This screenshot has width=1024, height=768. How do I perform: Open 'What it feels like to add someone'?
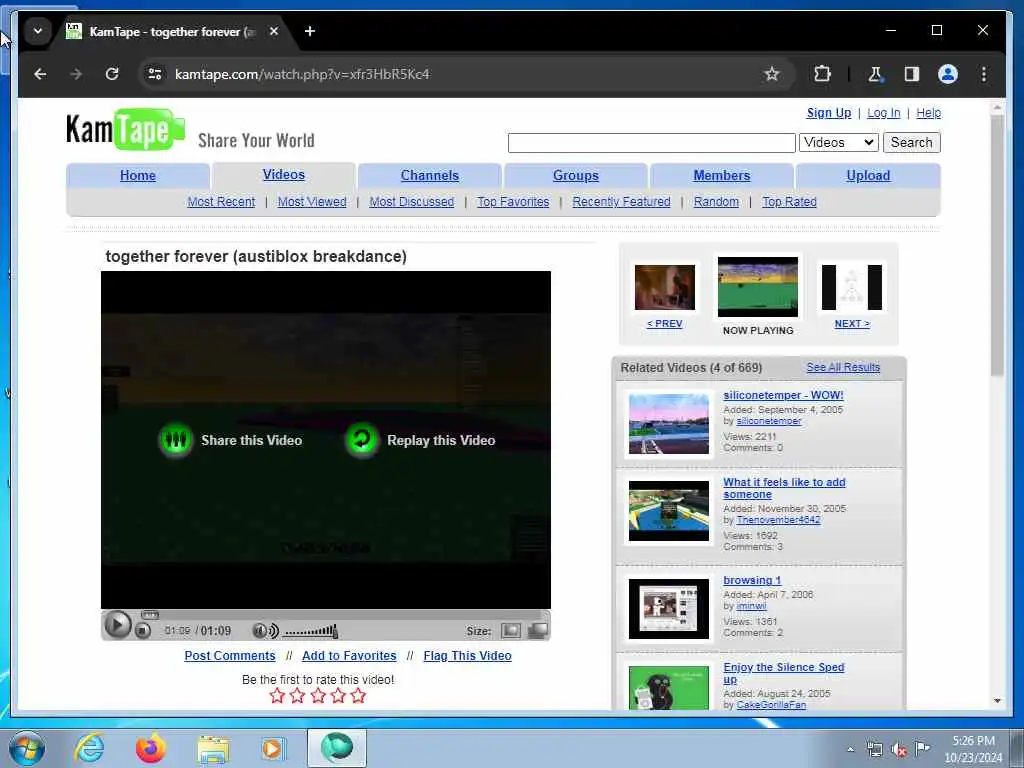[x=784, y=488]
